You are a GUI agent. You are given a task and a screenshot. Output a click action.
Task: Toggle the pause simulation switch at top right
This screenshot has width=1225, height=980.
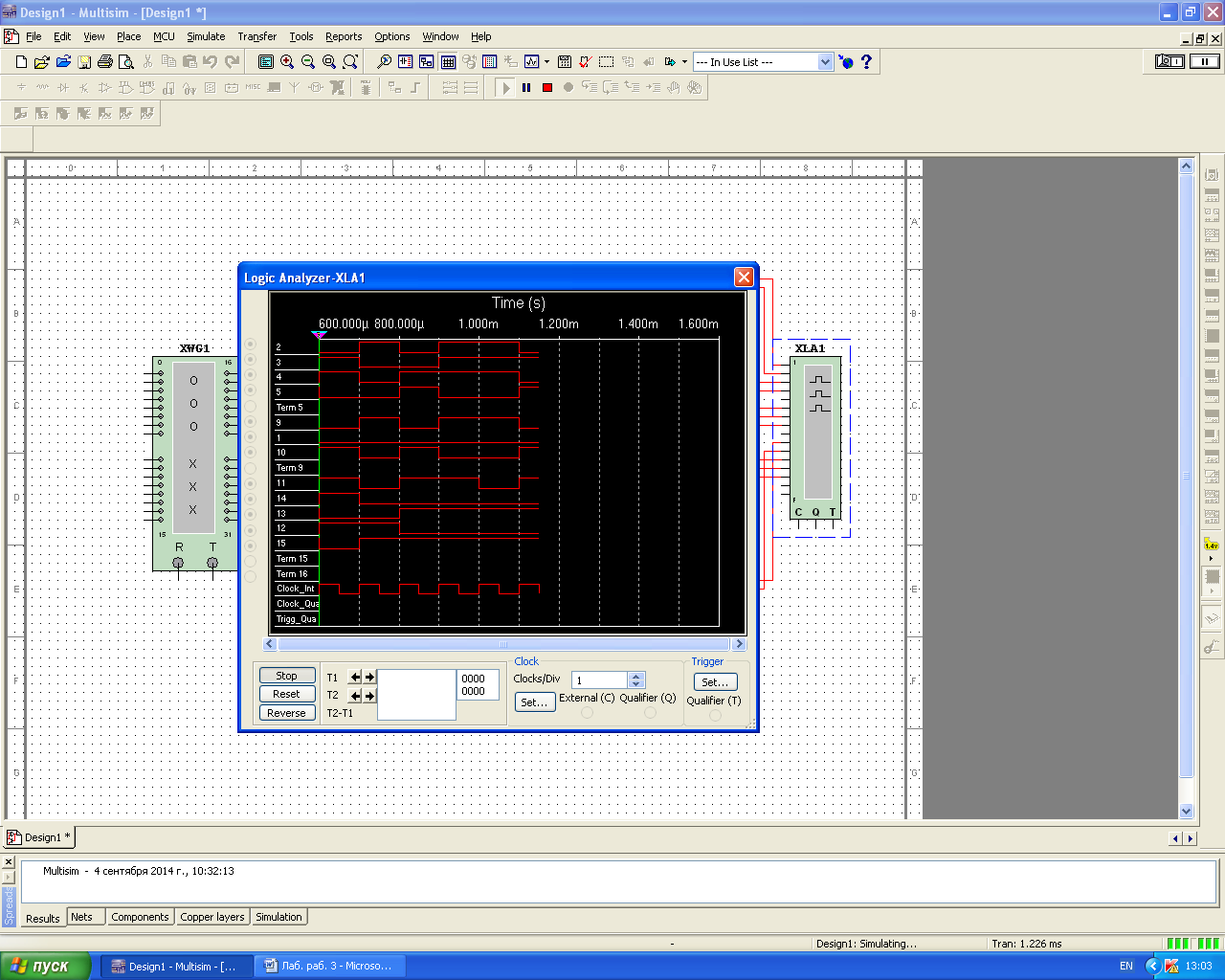tap(1205, 61)
